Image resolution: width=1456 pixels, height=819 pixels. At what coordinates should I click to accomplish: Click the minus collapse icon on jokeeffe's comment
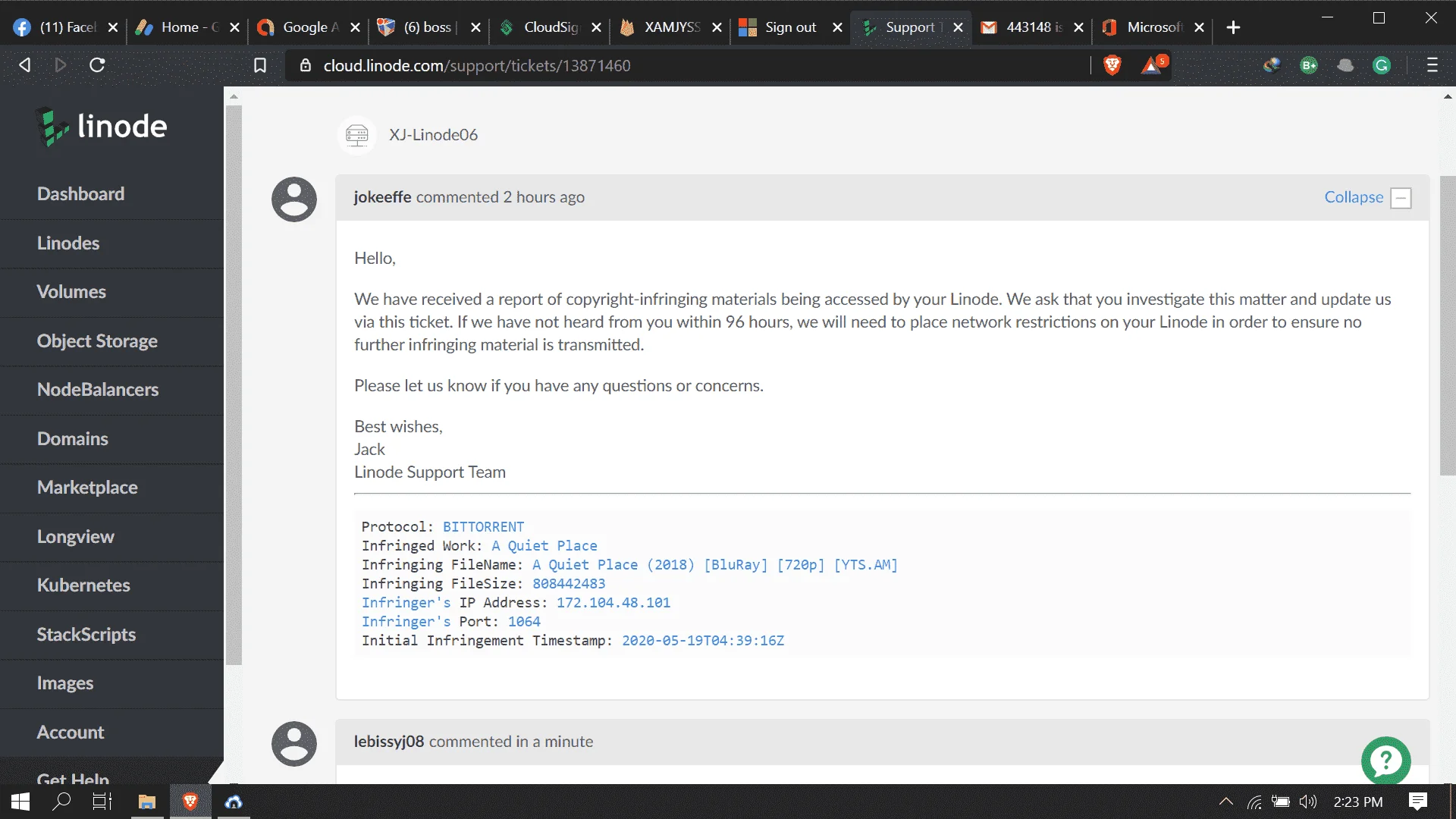[1401, 198]
